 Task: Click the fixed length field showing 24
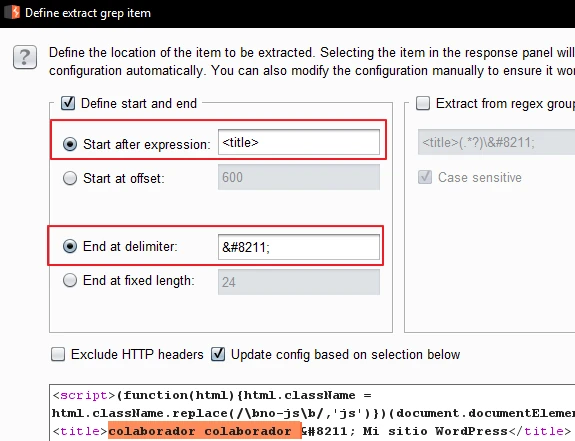click(x=299, y=282)
